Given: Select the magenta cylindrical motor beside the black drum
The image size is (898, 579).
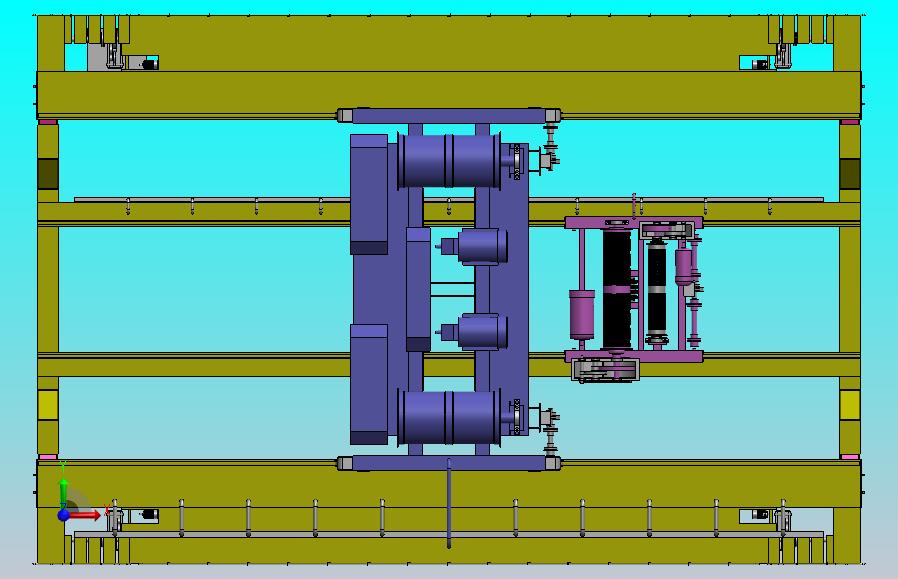Looking at the screenshot, I should tap(582, 314).
